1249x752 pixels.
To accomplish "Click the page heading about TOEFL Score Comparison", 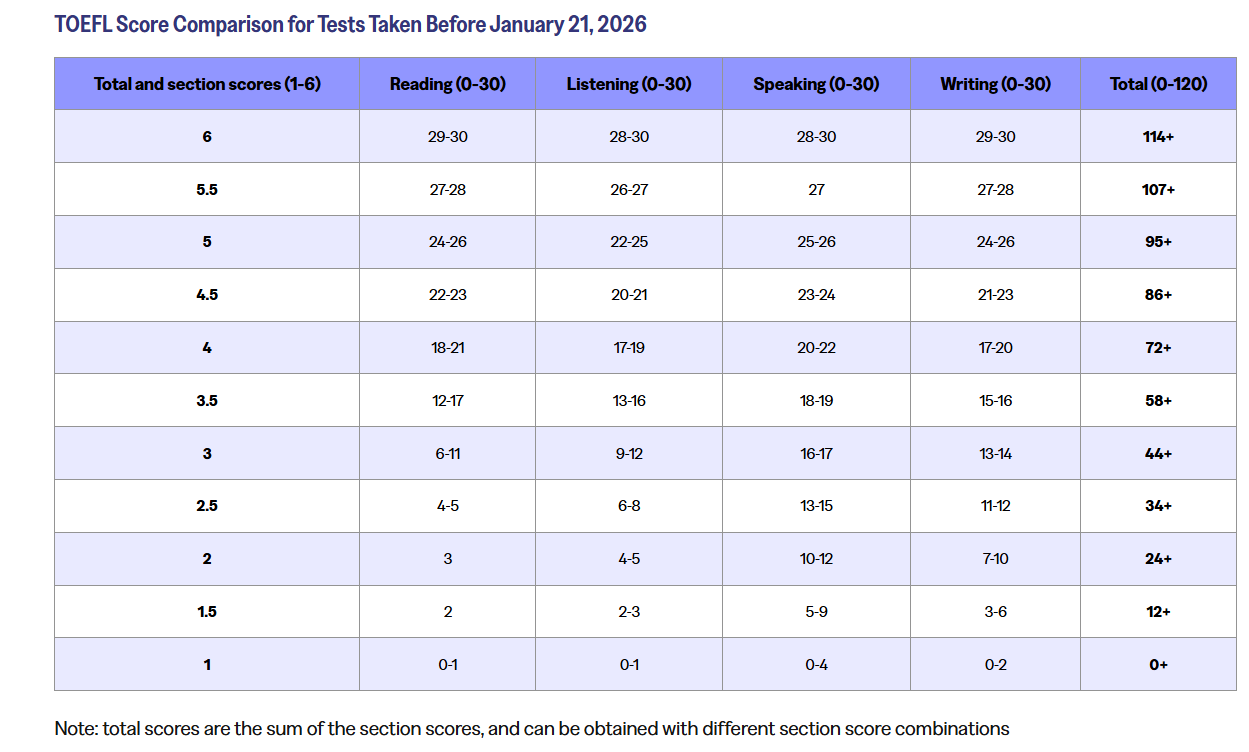I will tap(350, 24).
